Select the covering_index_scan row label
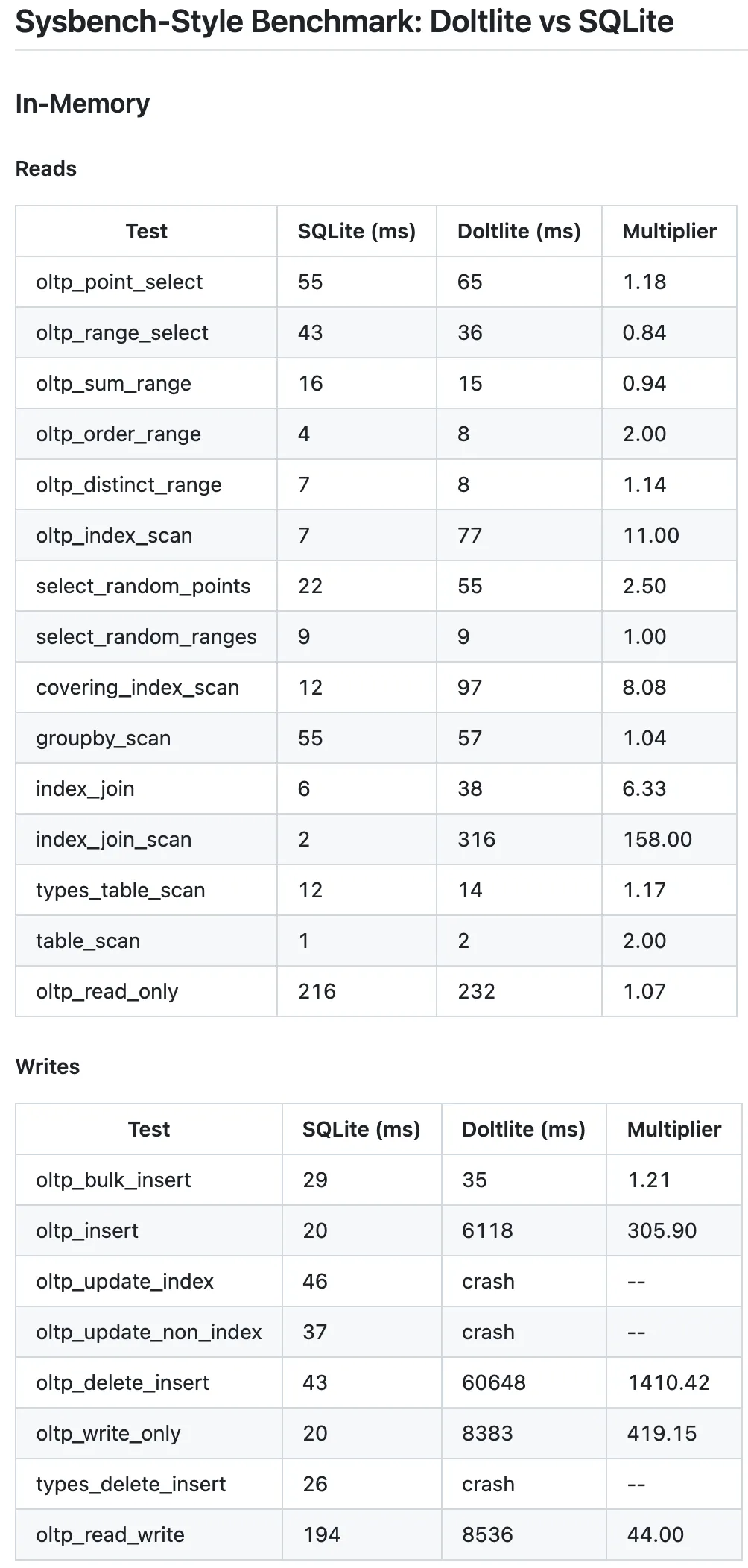The image size is (748, 1568). click(x=138, y=687)
